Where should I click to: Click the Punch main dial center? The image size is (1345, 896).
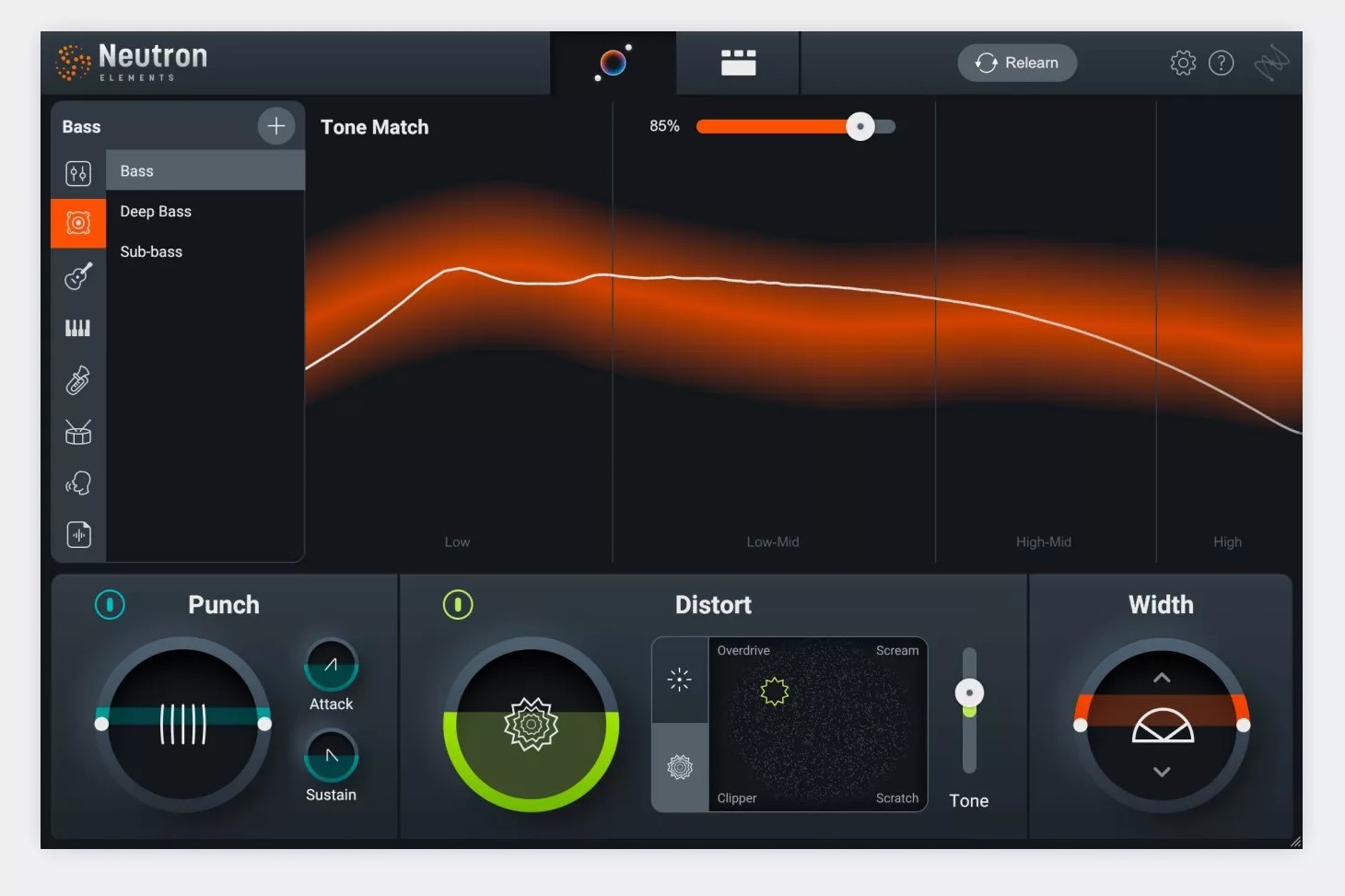click(182, 724)
